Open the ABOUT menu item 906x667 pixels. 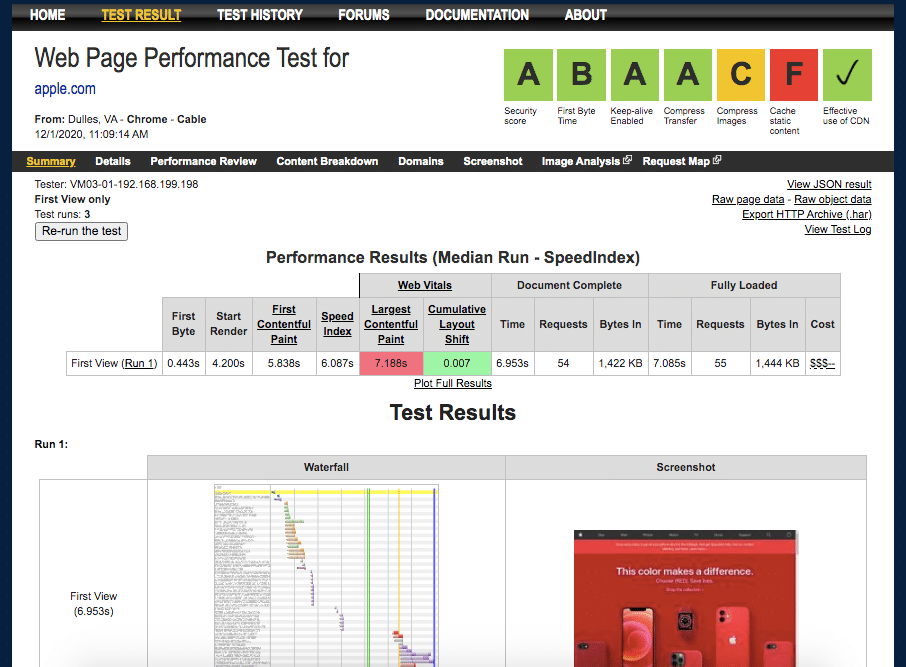click(x=585, y=15)
